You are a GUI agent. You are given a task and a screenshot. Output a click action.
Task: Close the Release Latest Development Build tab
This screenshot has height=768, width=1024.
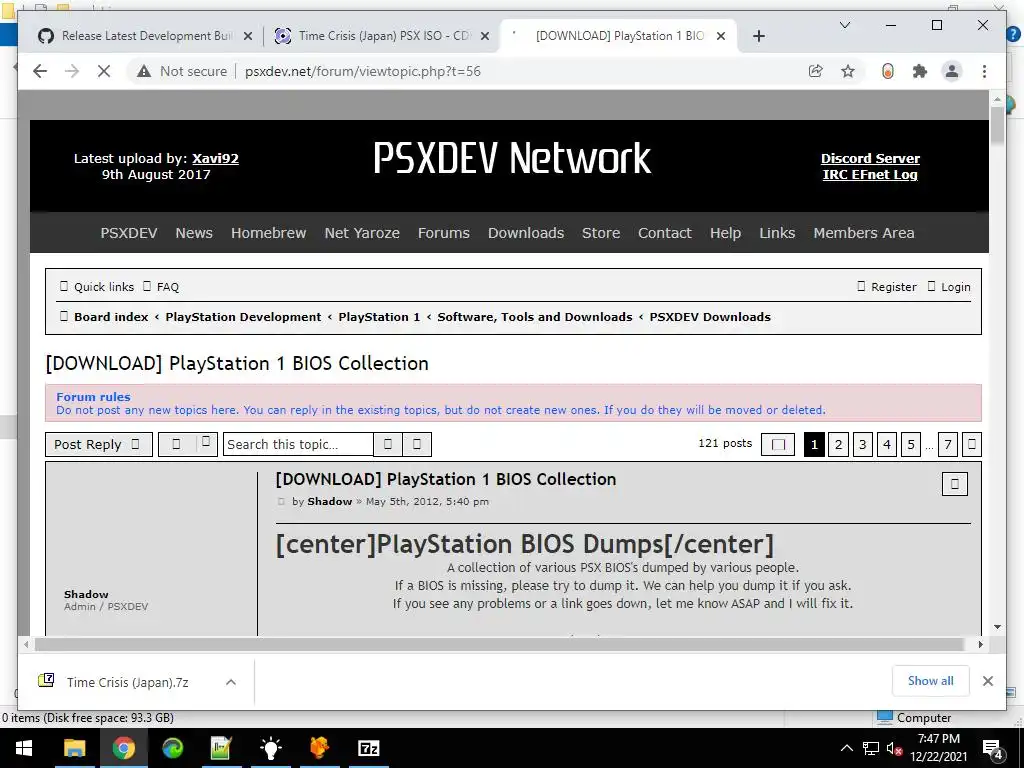point(248,36)
